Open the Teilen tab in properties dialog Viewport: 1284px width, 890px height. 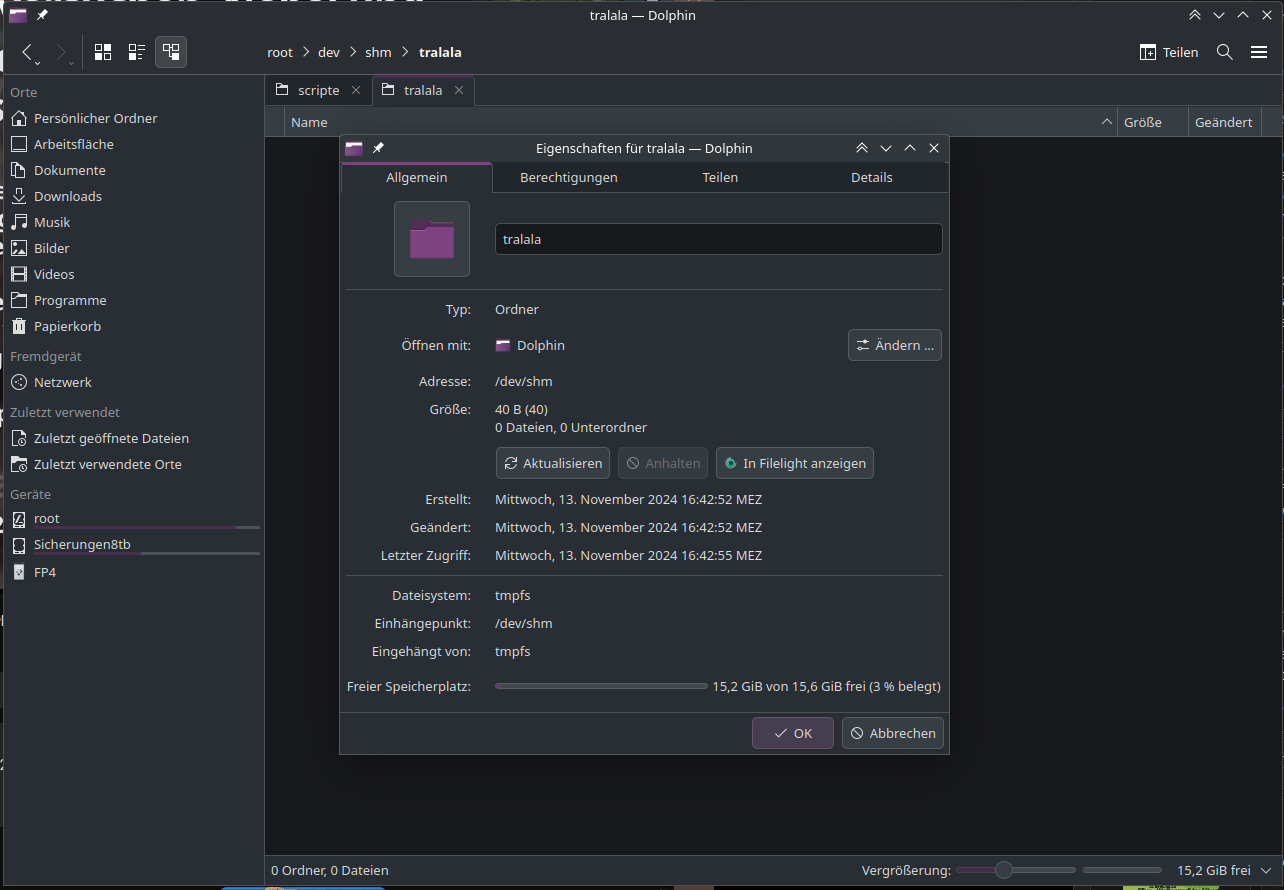pyautogui.click(x=720, y=177)
